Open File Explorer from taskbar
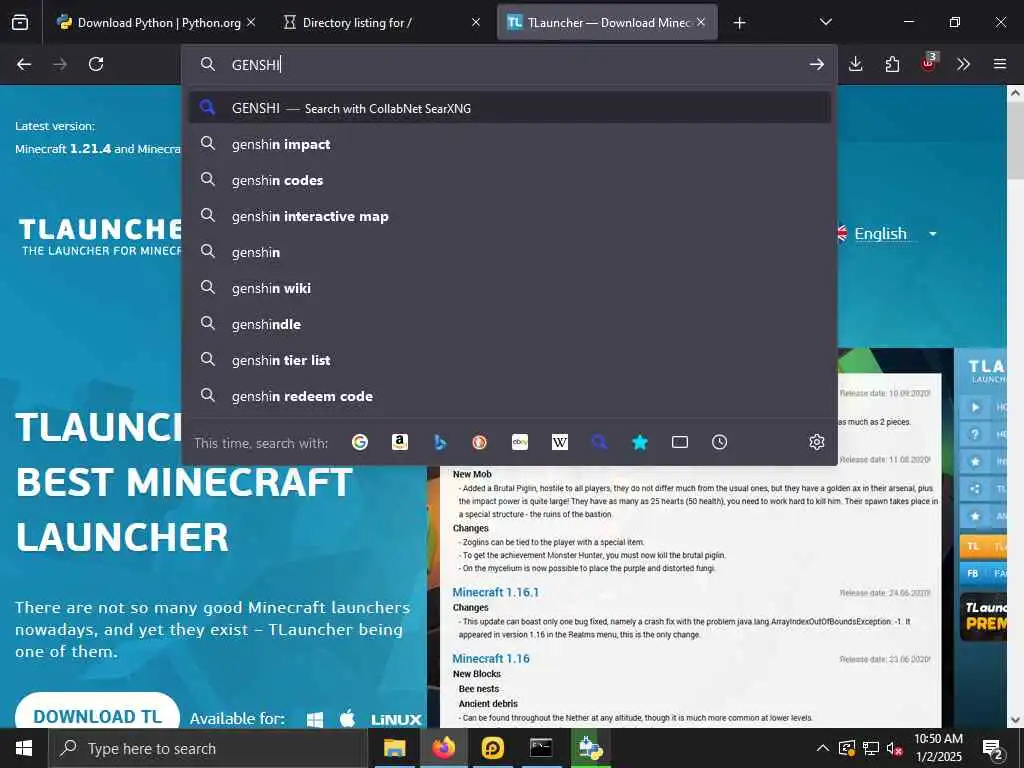The height and width of the screenshot is (768, 1024). pyautogui.click(x=394, y=748)
